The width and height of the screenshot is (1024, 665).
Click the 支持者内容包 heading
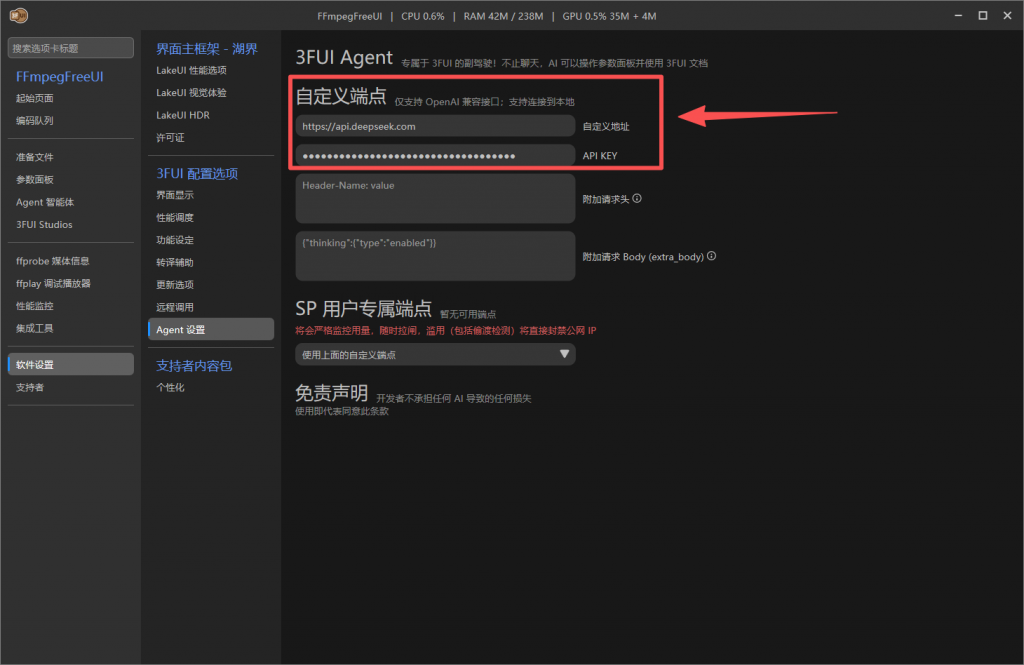[x=194, y=366]
